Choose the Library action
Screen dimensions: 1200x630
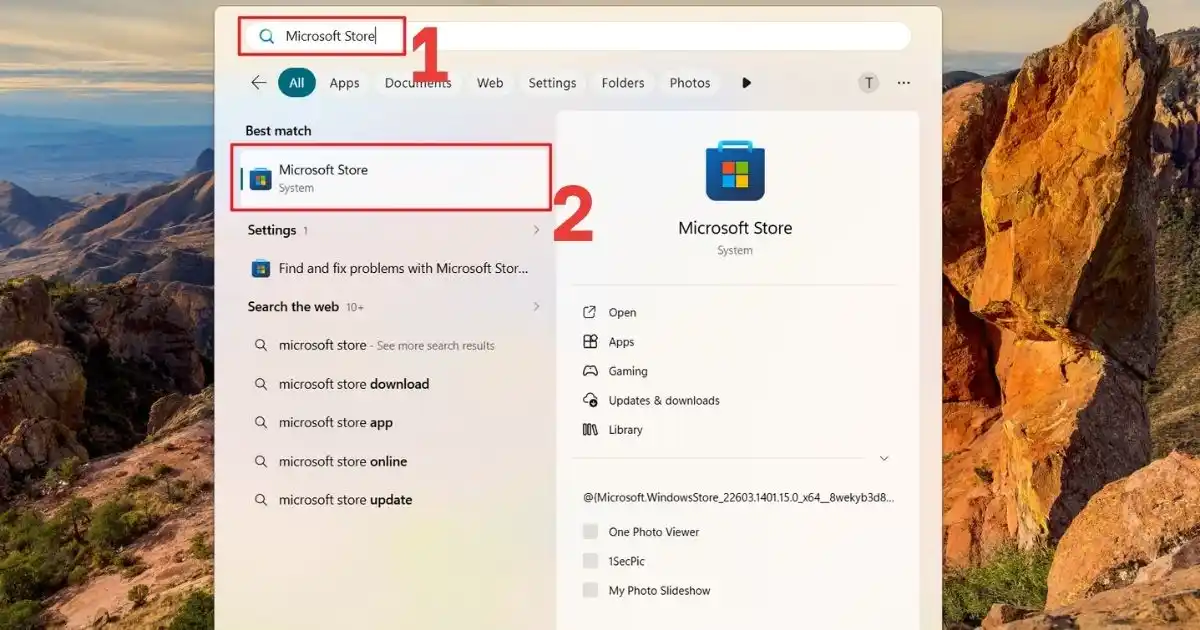coord(625,430)
